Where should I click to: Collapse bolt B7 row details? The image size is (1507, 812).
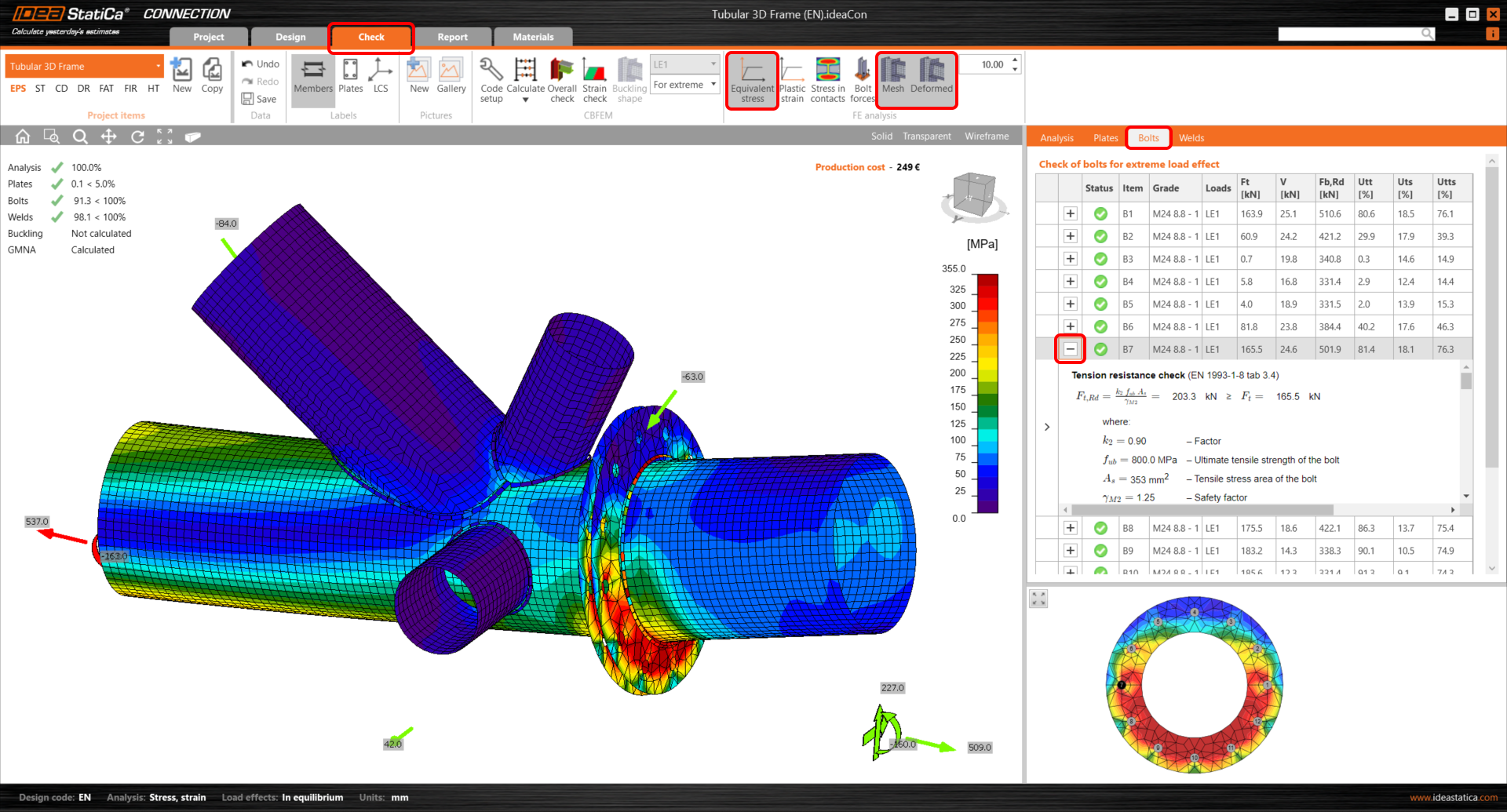click(1070, 349)
